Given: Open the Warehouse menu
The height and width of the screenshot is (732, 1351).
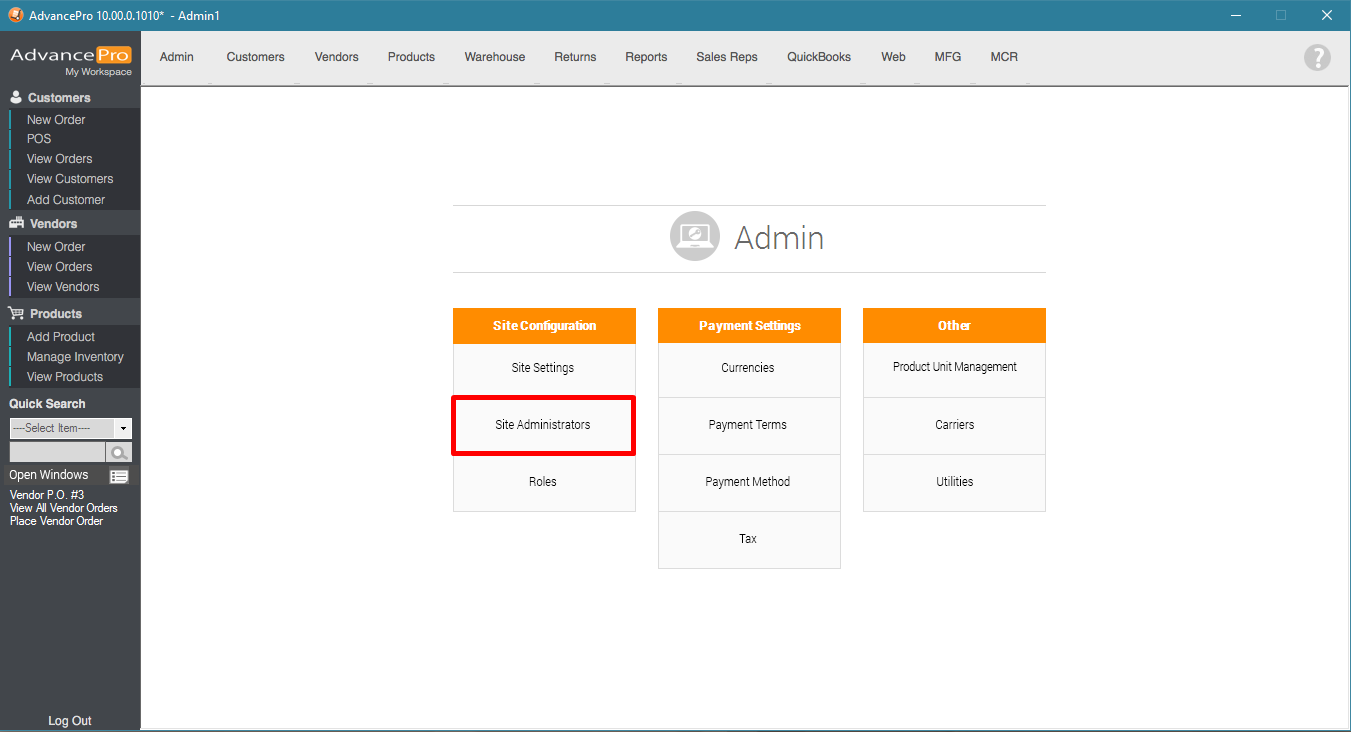Looking at the screenshot, I should pos(494,57).
